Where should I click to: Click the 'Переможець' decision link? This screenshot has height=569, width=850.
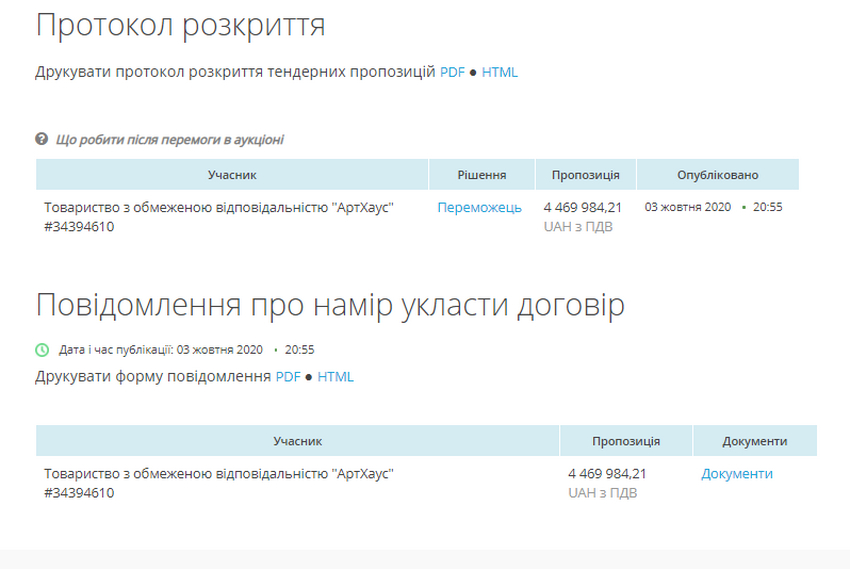click(479, 207)
